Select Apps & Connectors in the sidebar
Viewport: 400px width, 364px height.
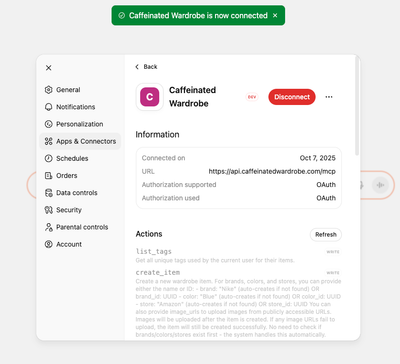point(80,141)
